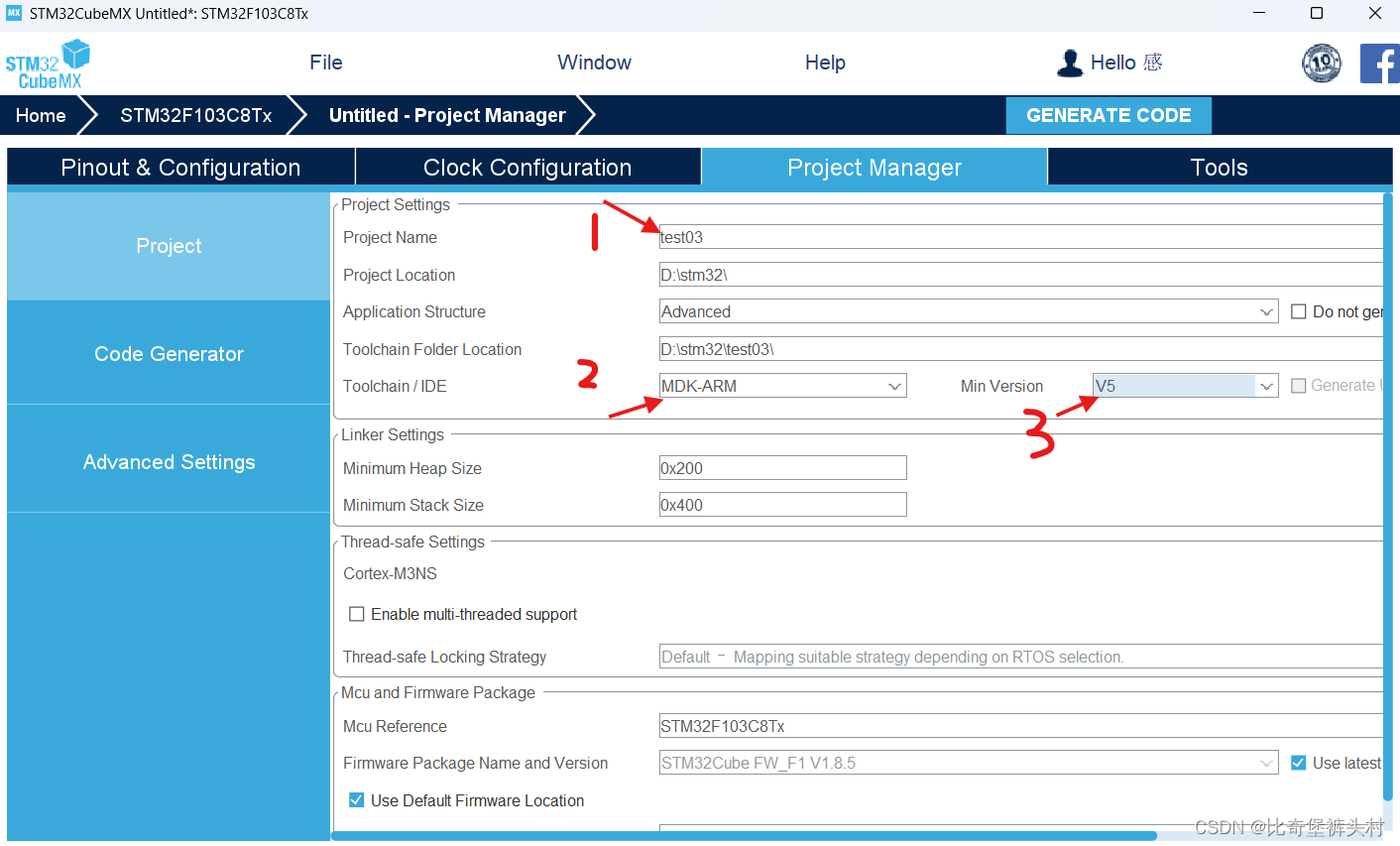The image size is (1400, 846).
Task: Close the STM32CubeMX window
Action: click(x=1375, y=13)
